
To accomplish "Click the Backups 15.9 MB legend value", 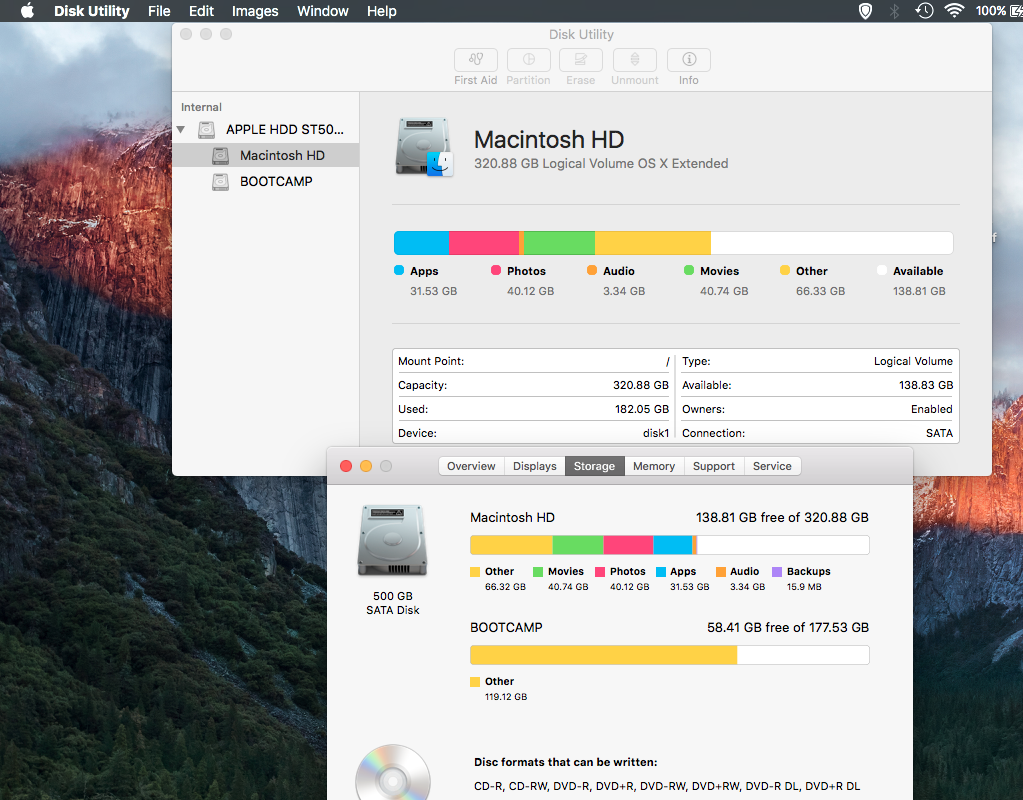I will point(804,587).
